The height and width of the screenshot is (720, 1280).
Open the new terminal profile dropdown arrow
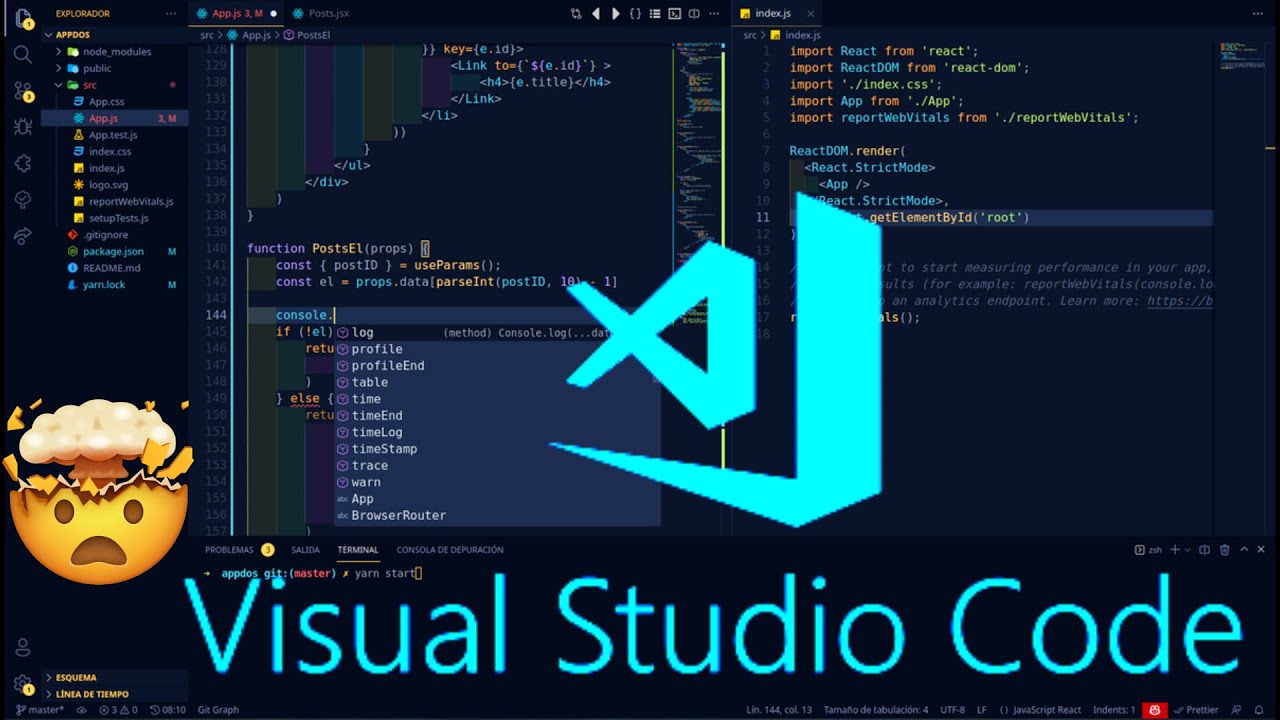coord(1189,550)
